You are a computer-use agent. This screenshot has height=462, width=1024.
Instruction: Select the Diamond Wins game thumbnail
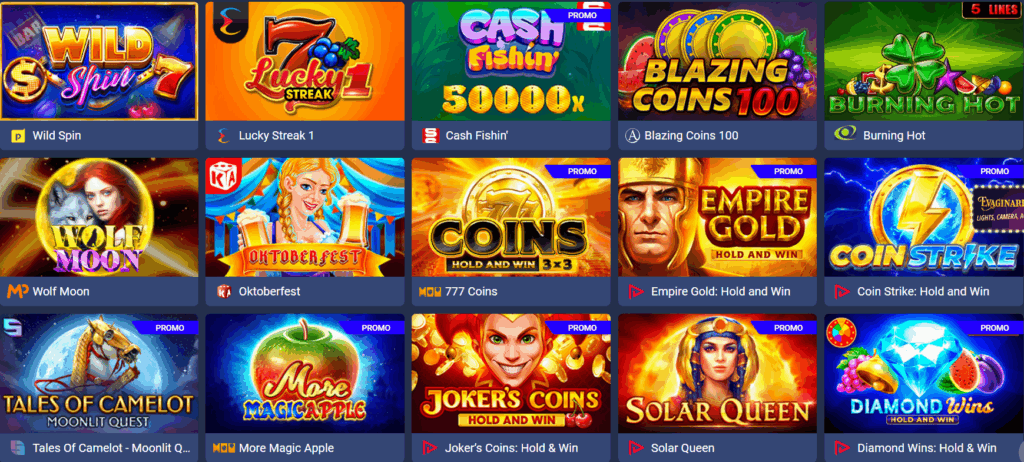point(923,374)
